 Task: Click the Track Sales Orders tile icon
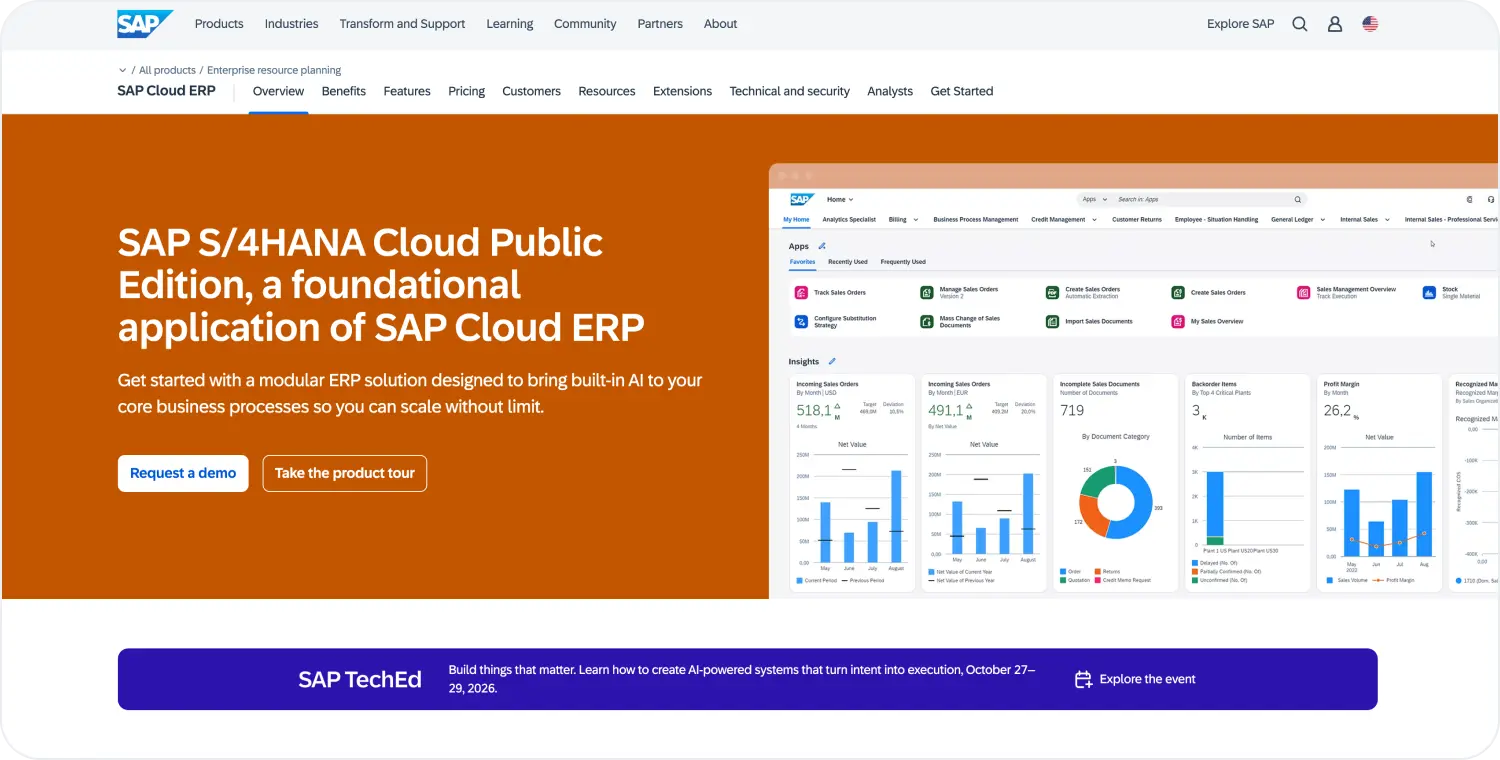(801, 293)
